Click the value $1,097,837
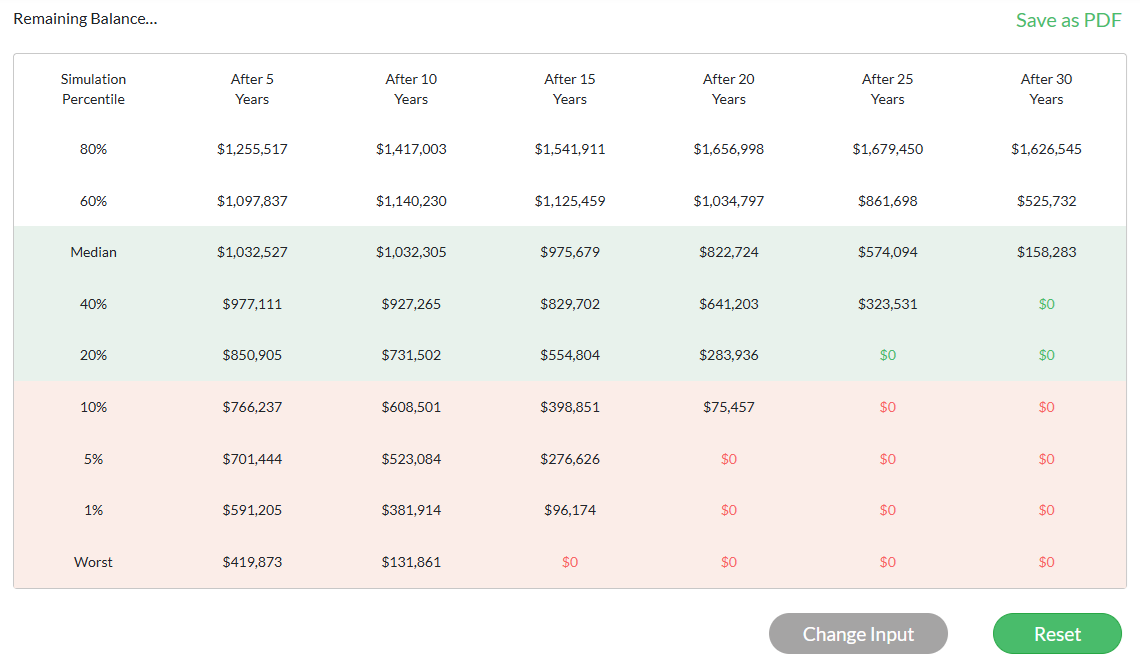 click(x=252, y=201)
